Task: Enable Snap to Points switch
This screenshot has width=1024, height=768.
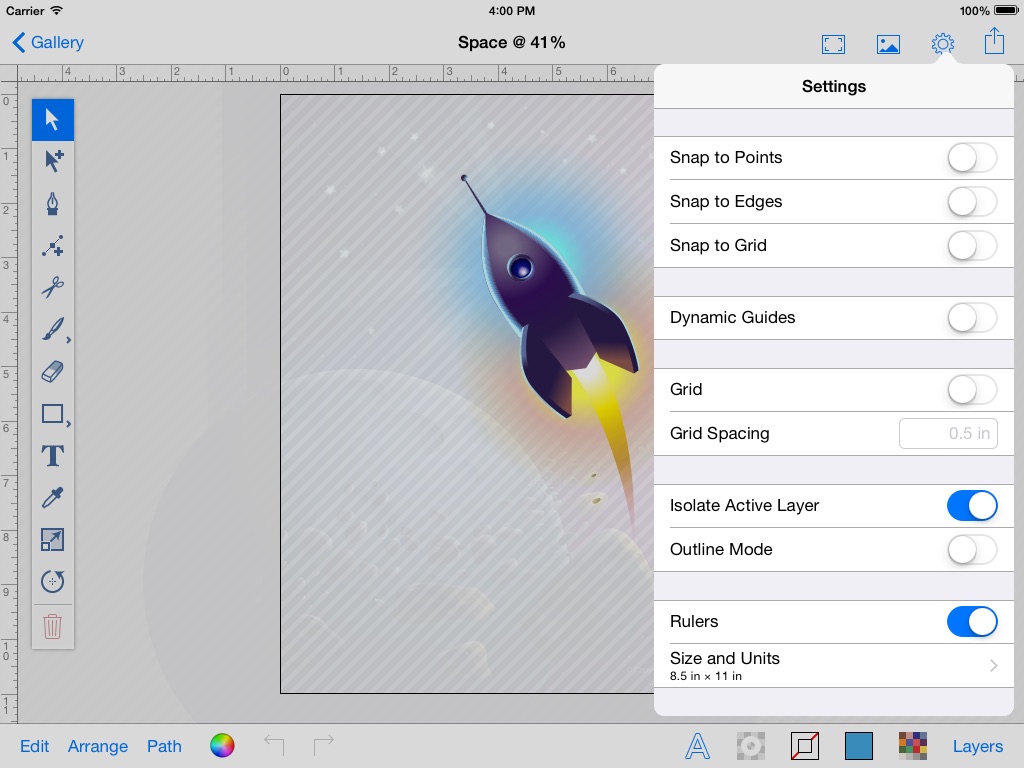Action: 972,157
